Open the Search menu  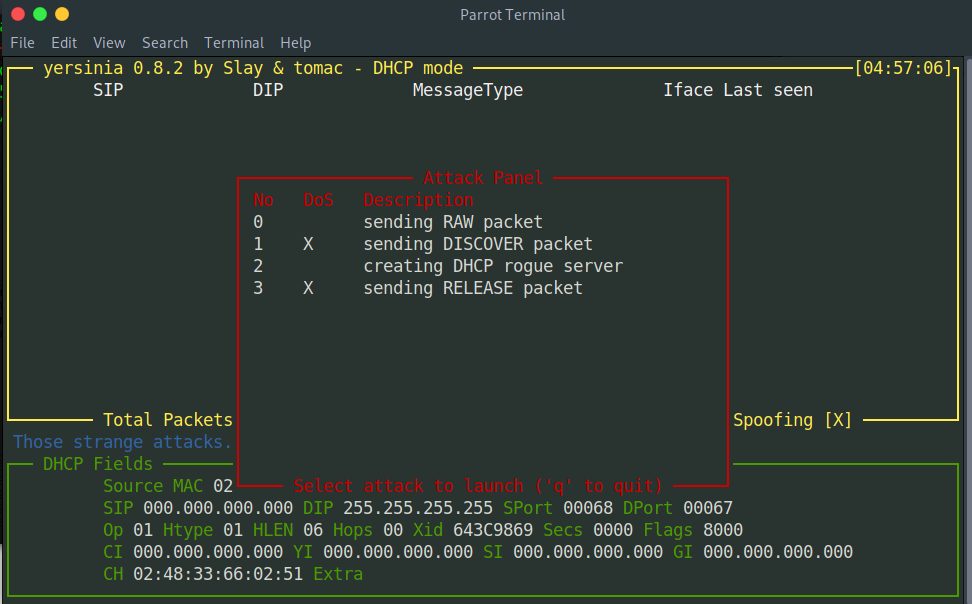pyautogui.click(x=164, y=43)
